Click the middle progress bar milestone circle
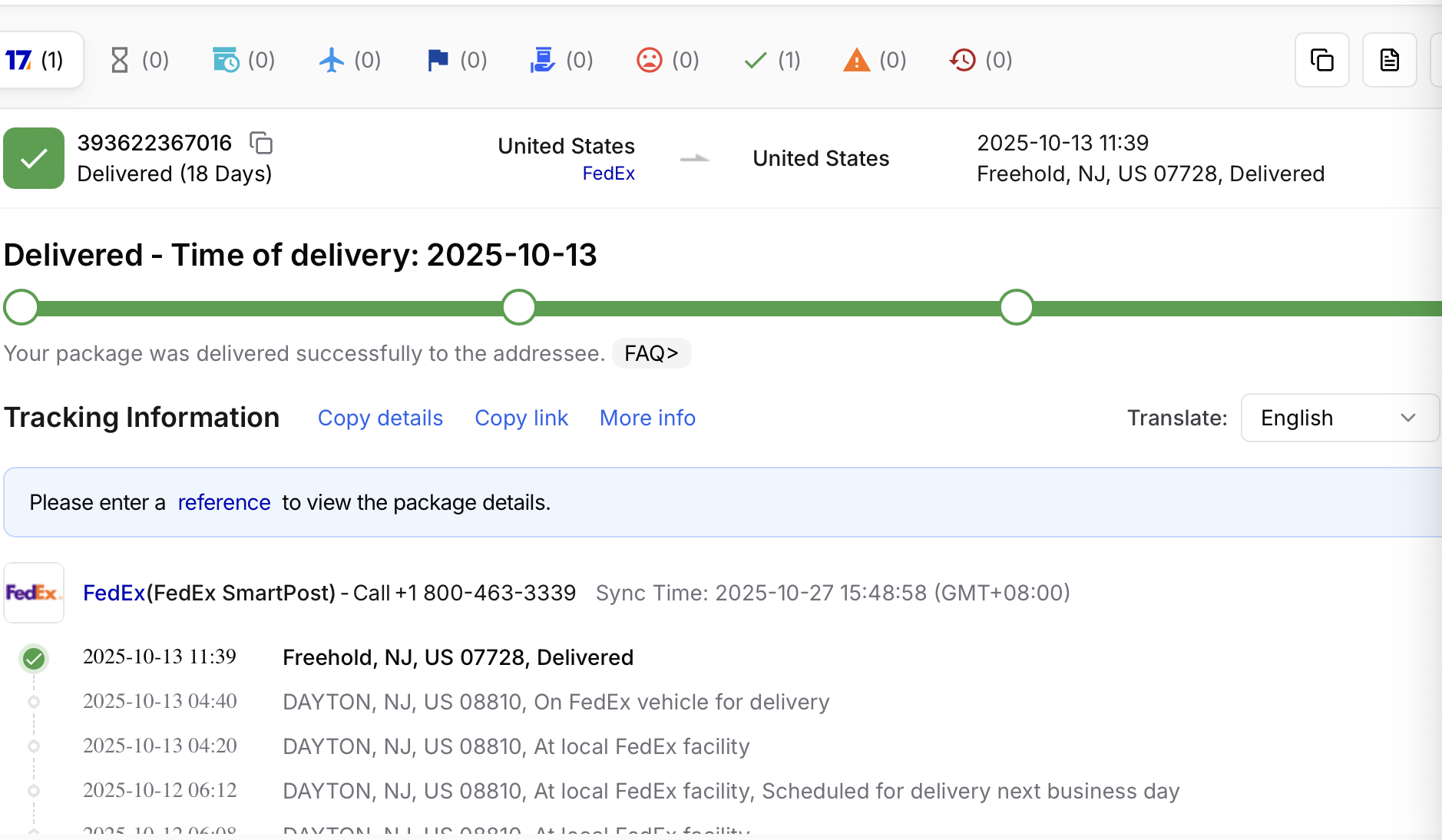Viewport: 1442px width, 840px height. (519, 307)
